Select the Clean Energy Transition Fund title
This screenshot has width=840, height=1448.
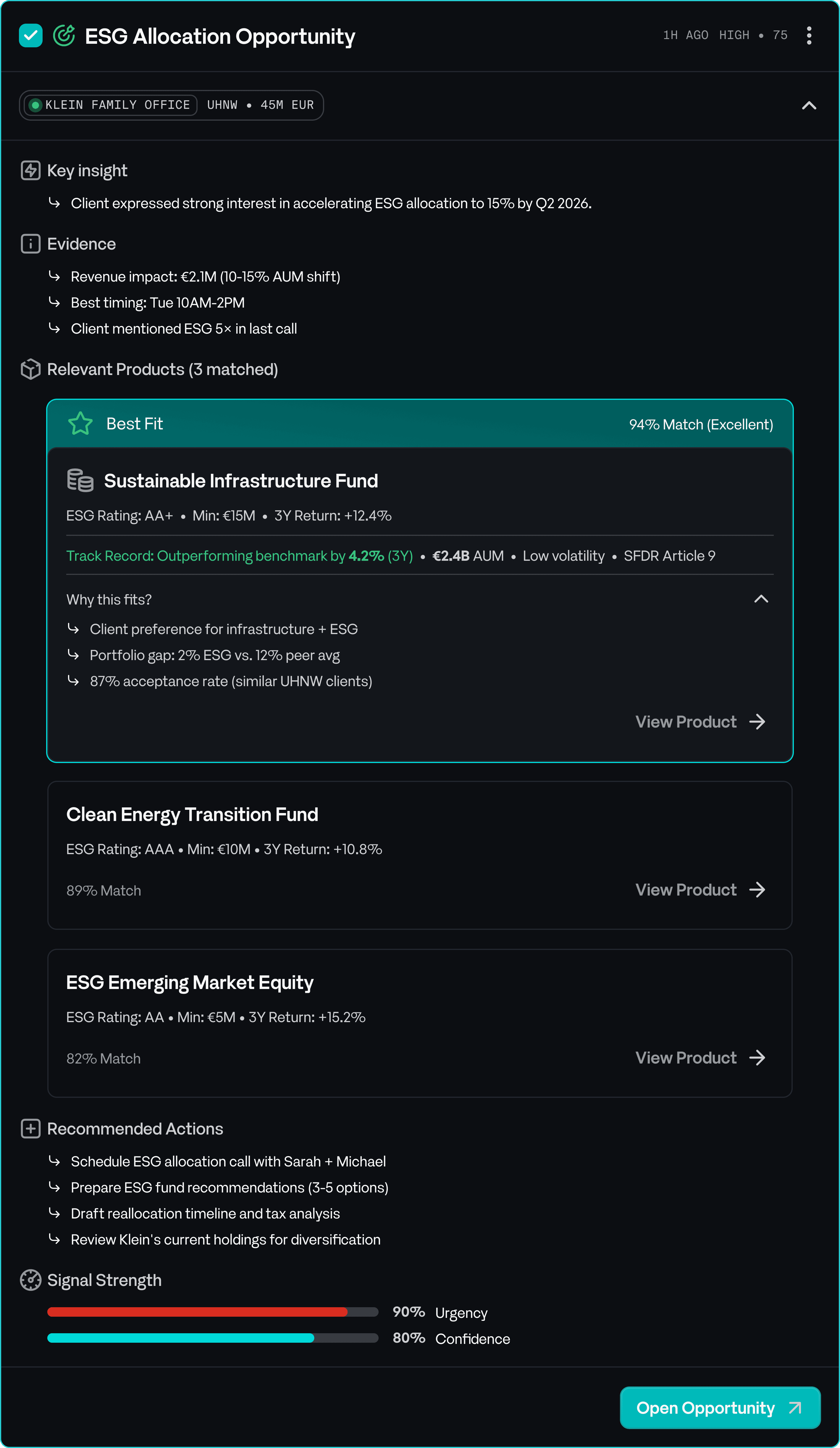point(192,815)
